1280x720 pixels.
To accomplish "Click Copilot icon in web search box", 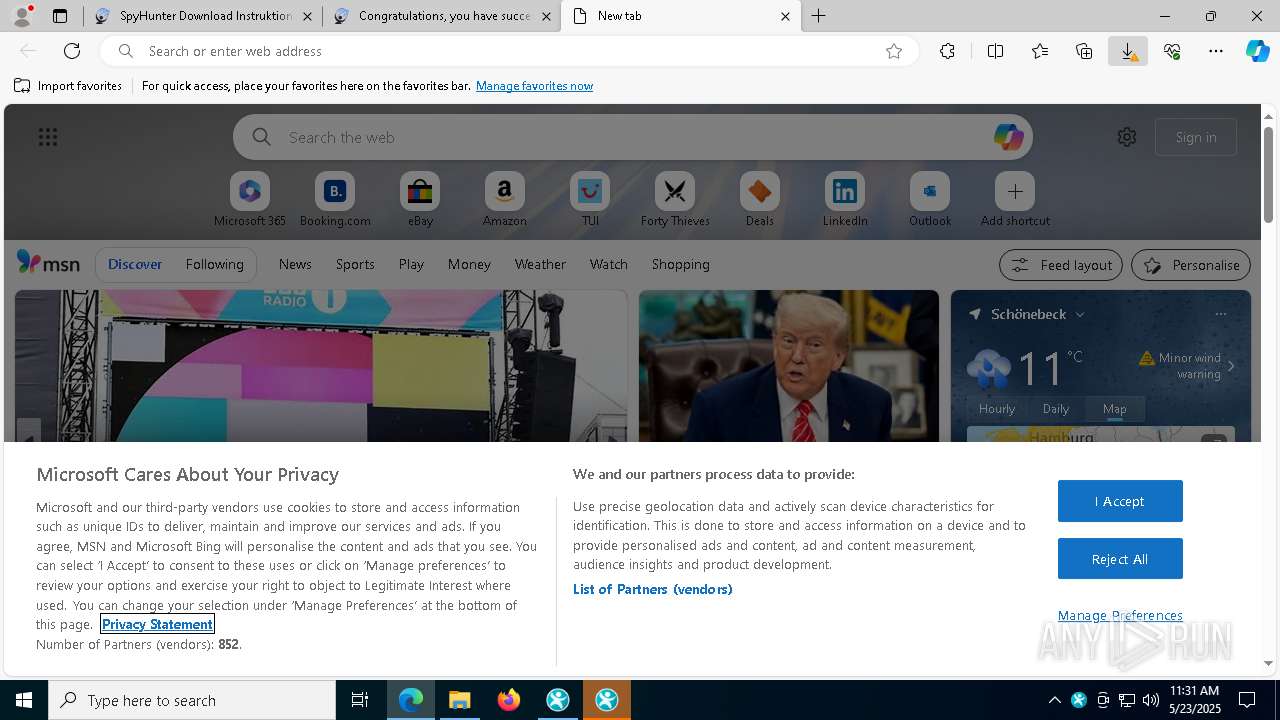I will 1008,137.
